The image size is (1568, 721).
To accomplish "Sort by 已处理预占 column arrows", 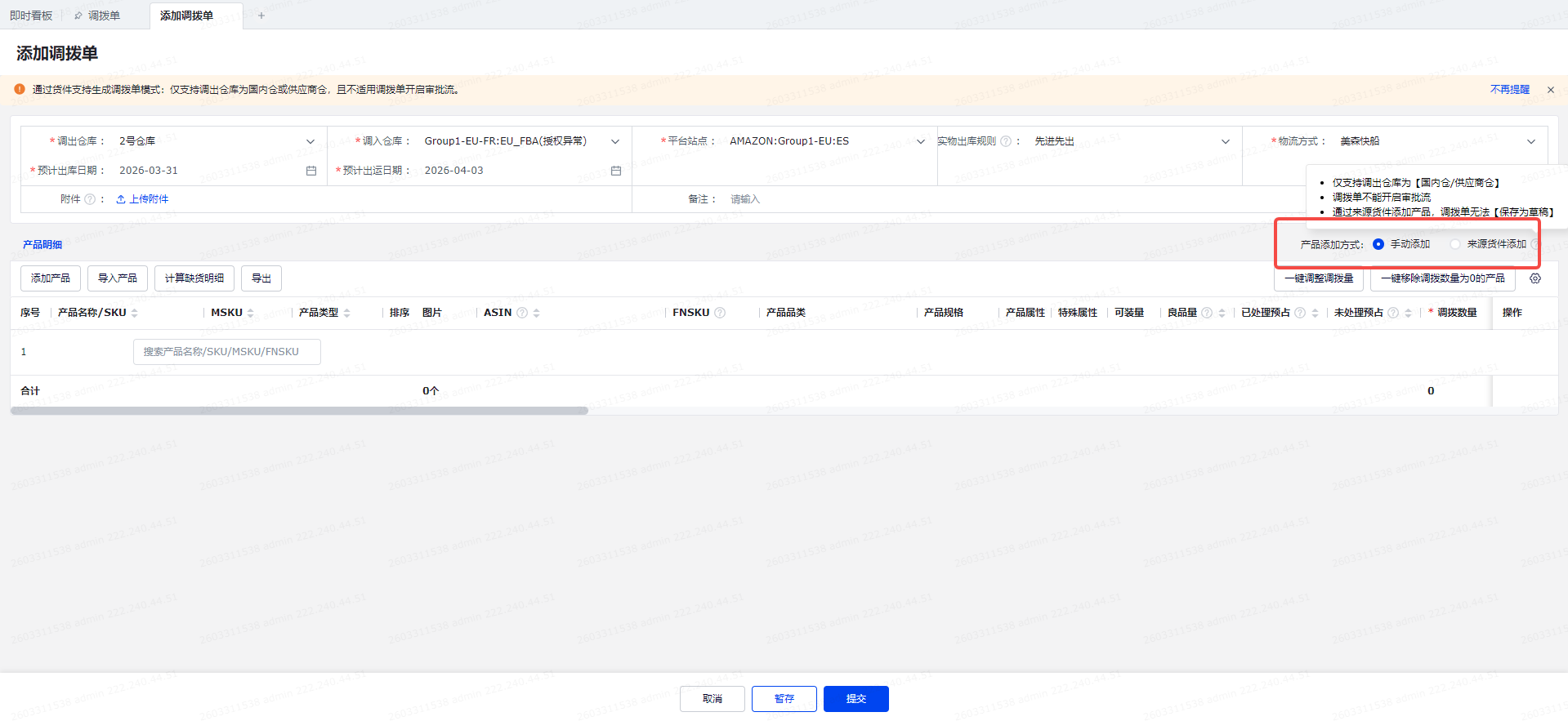I will [1315, 313].
